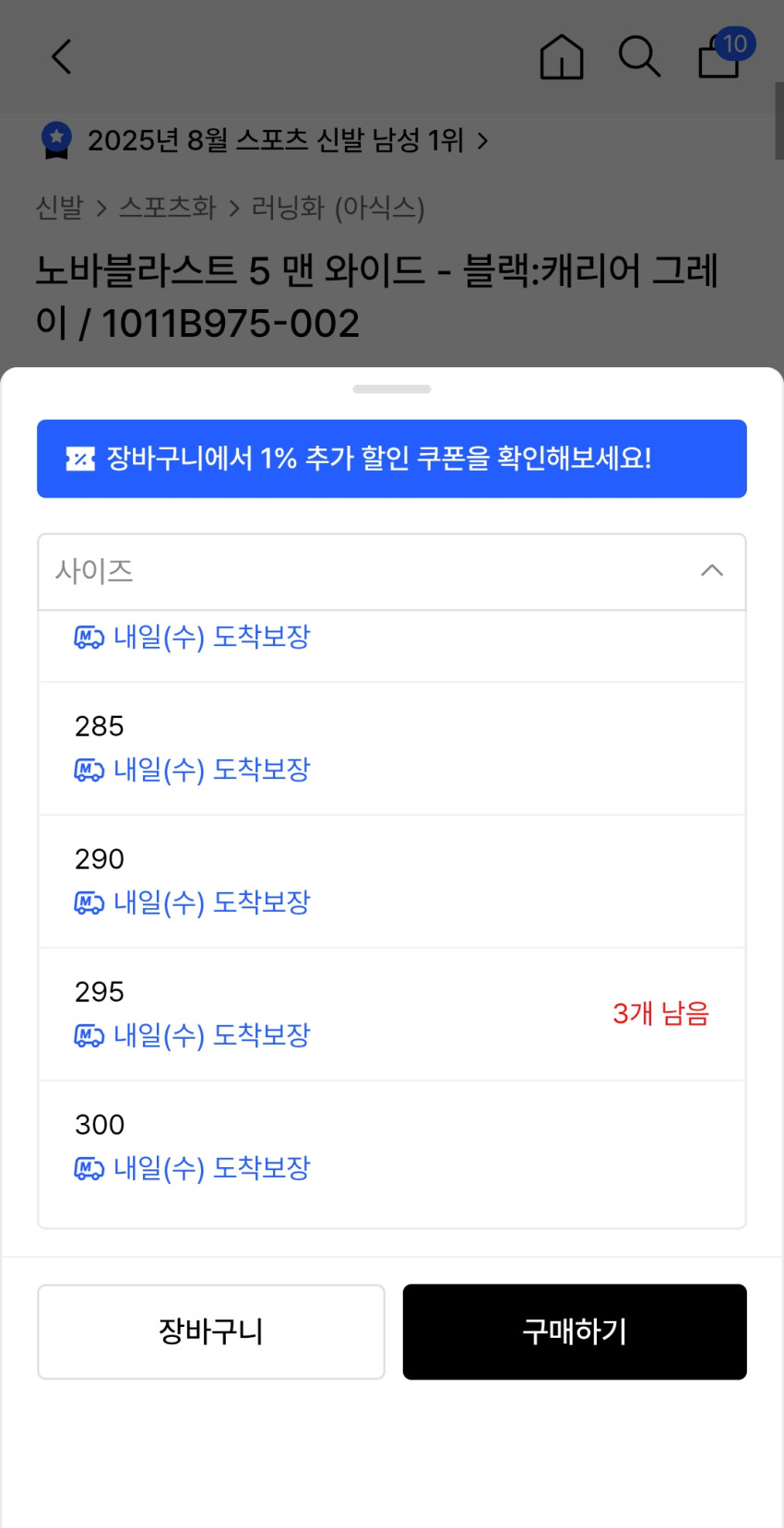Open the shopping bag with 10 badge

(720, 57)
